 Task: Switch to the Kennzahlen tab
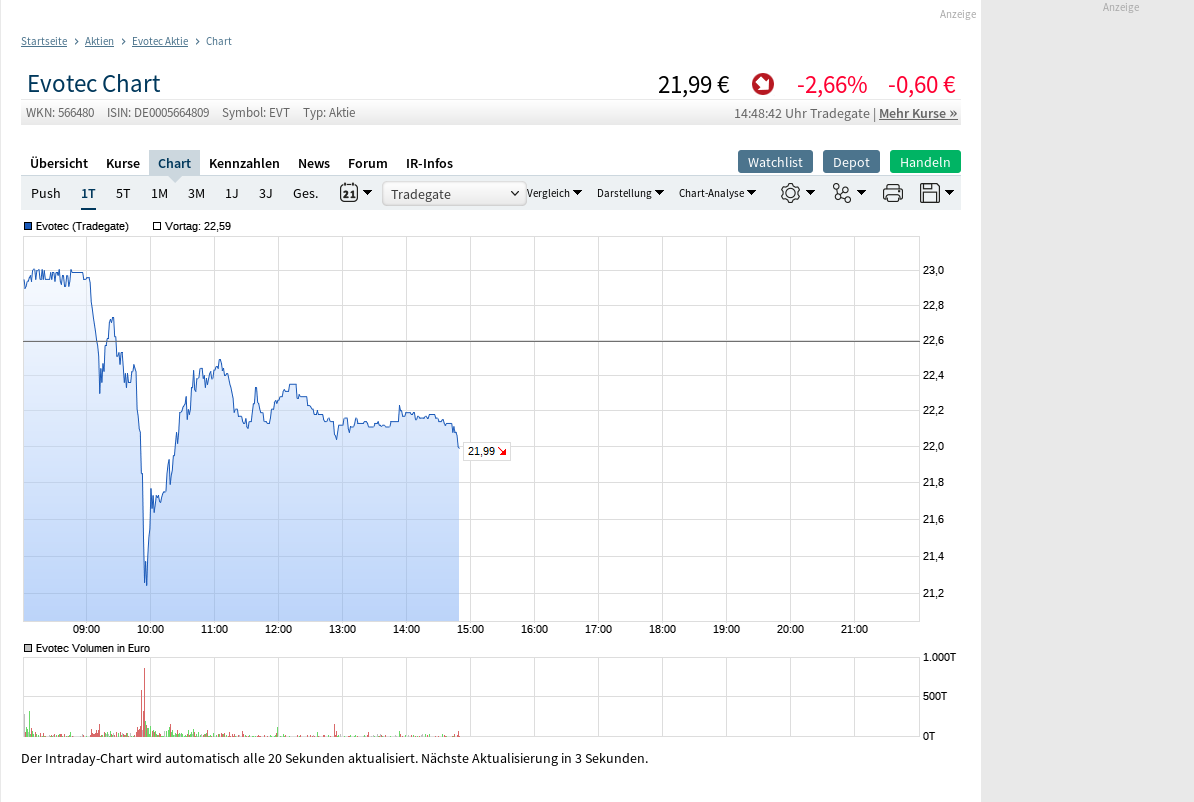click(244, 163)
